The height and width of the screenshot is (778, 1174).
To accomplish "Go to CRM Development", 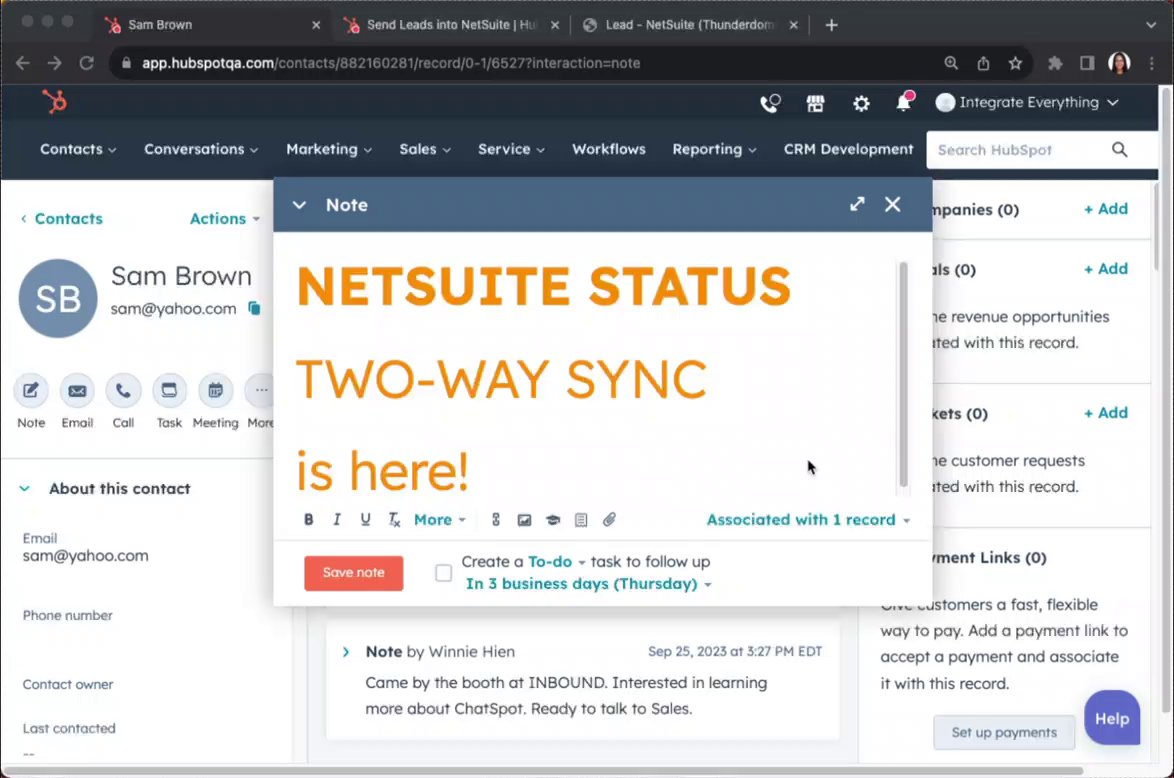I will [848, 149].
